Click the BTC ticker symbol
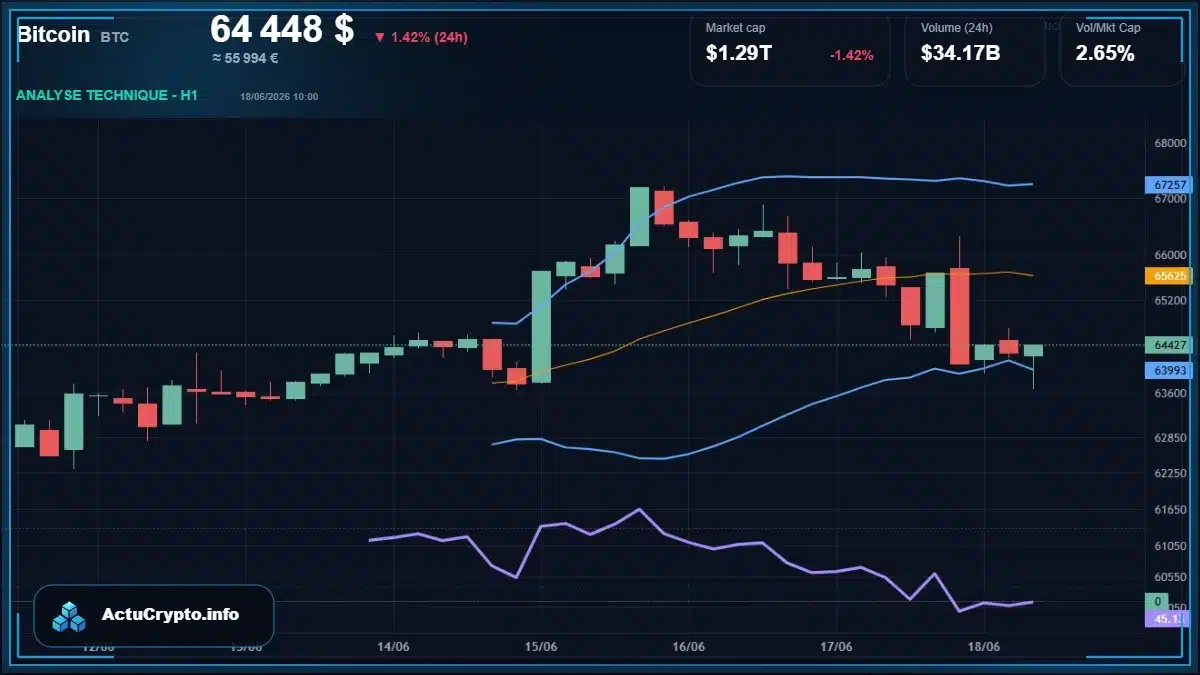 115,37
